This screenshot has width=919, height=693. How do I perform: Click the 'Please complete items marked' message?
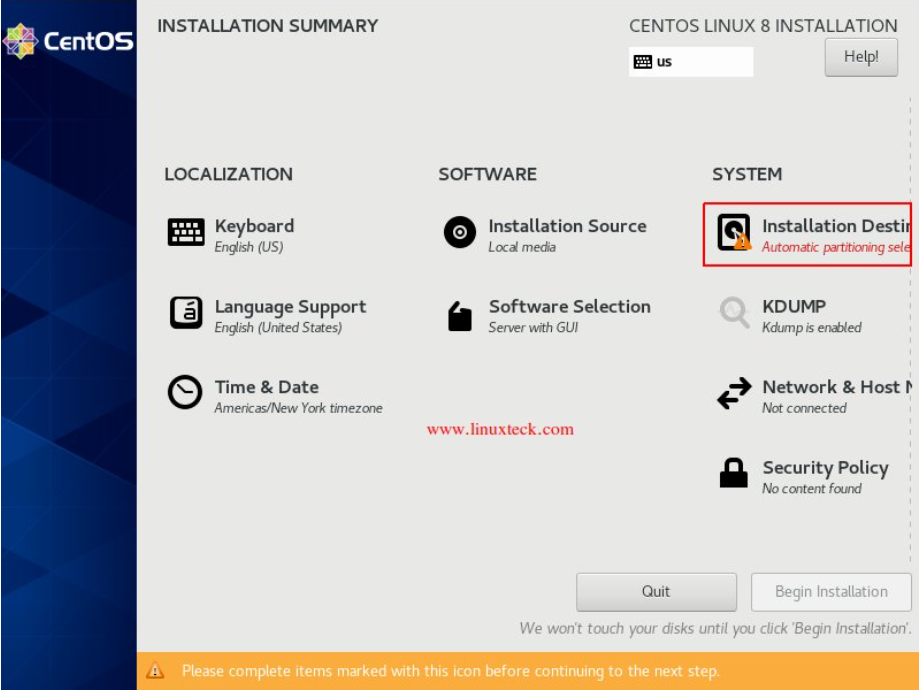451,671
